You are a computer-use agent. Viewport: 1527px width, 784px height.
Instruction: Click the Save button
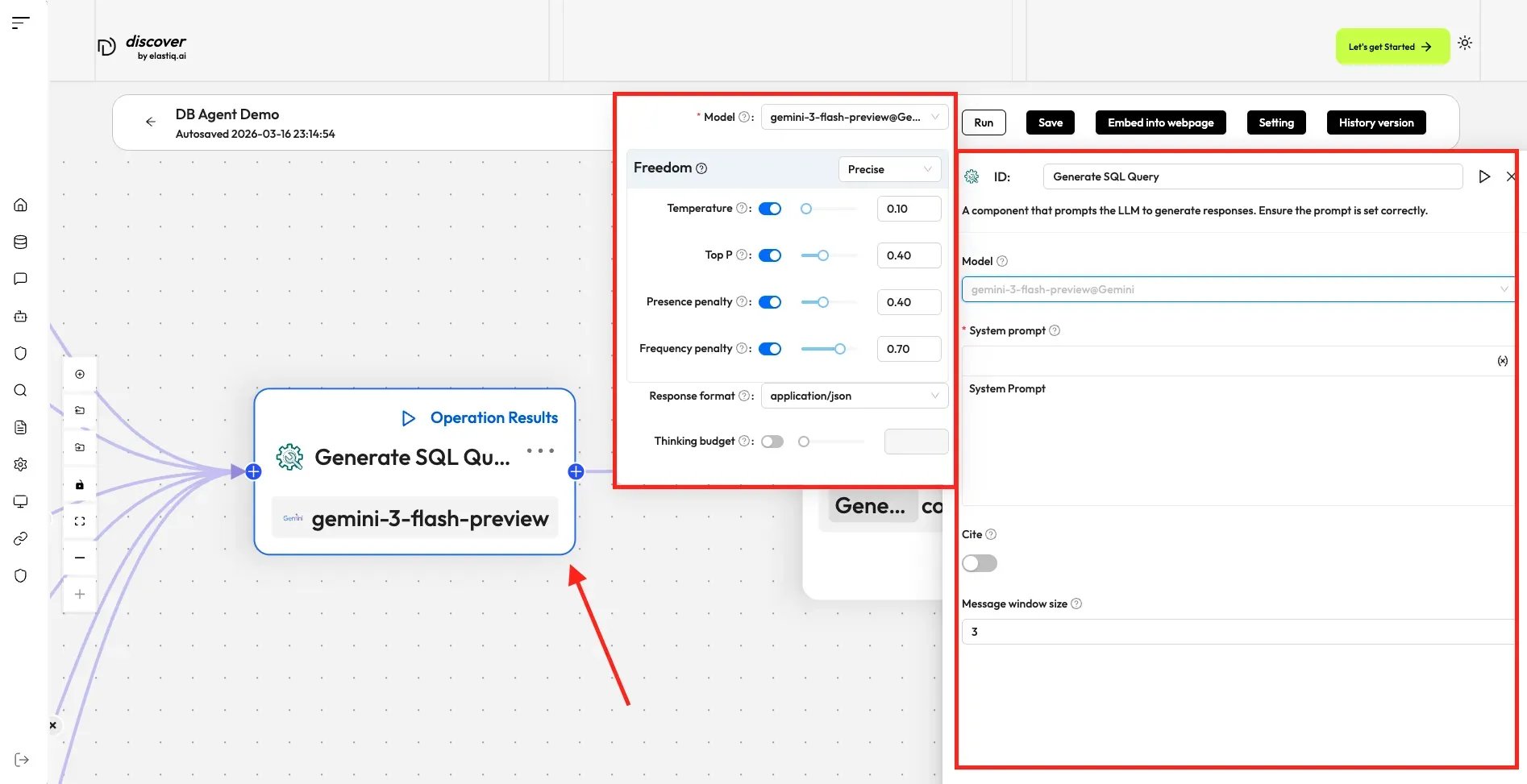tap(1050, 122)
